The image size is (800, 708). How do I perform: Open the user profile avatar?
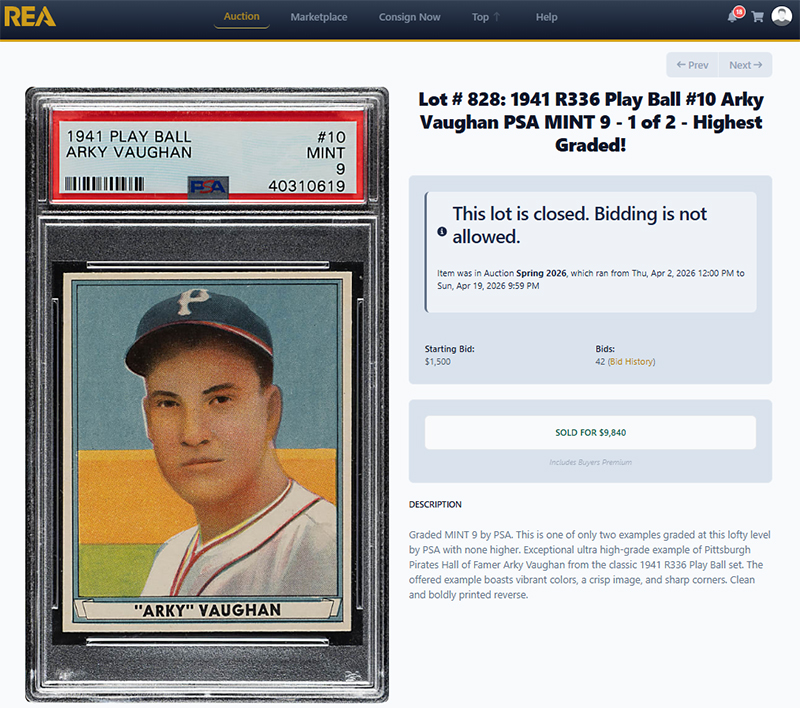click(x=781, y=16)
